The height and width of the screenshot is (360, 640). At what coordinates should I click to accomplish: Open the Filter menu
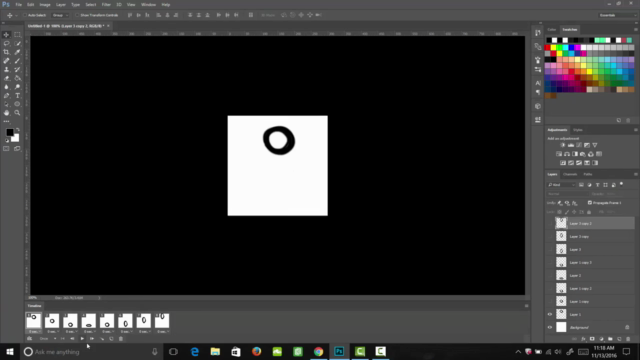(x=106, y=4)
